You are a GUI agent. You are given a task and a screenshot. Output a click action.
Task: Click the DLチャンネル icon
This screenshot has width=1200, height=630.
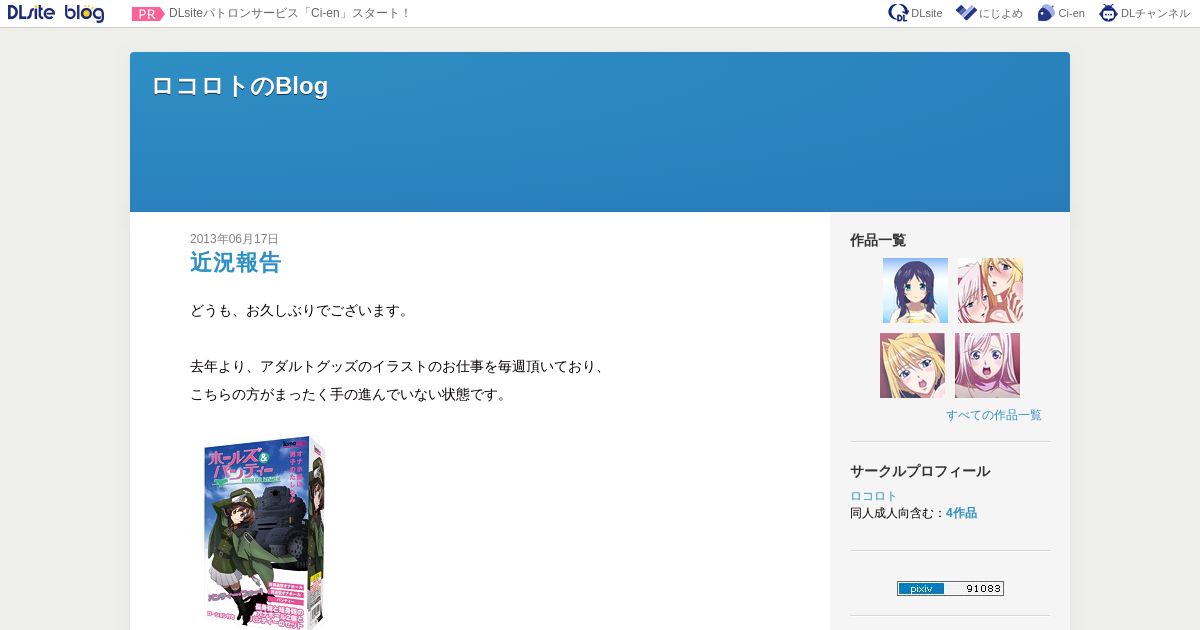click(x=1108, y=13)
